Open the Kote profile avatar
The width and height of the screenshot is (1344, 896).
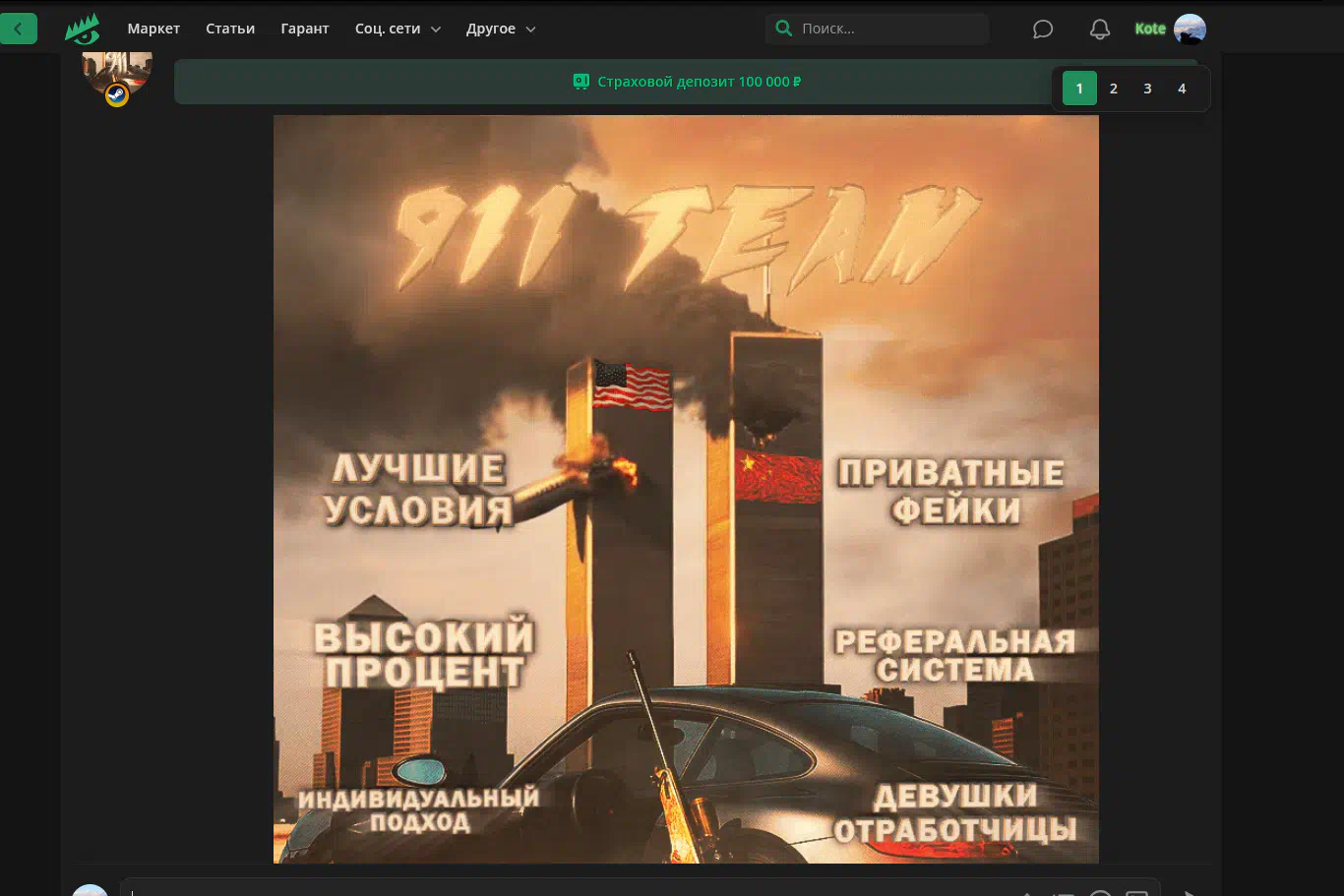click(x=1190, y=30)
